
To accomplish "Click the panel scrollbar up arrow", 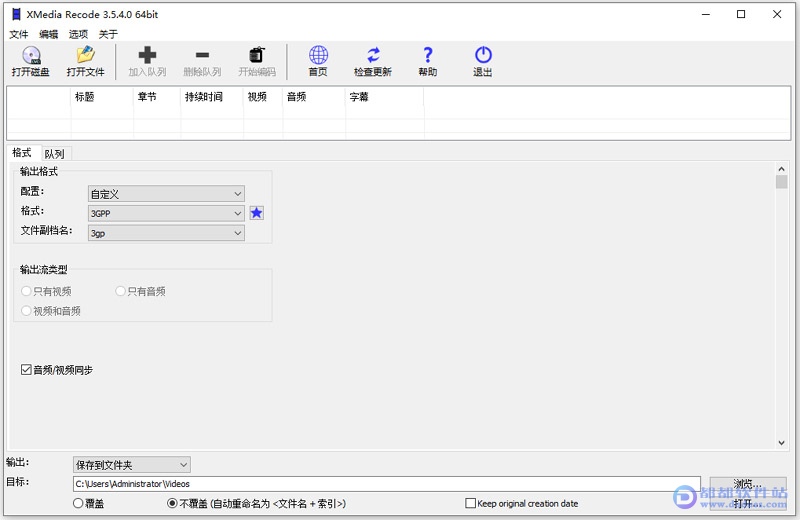I will pyautogui.click(x=781, y=169).
